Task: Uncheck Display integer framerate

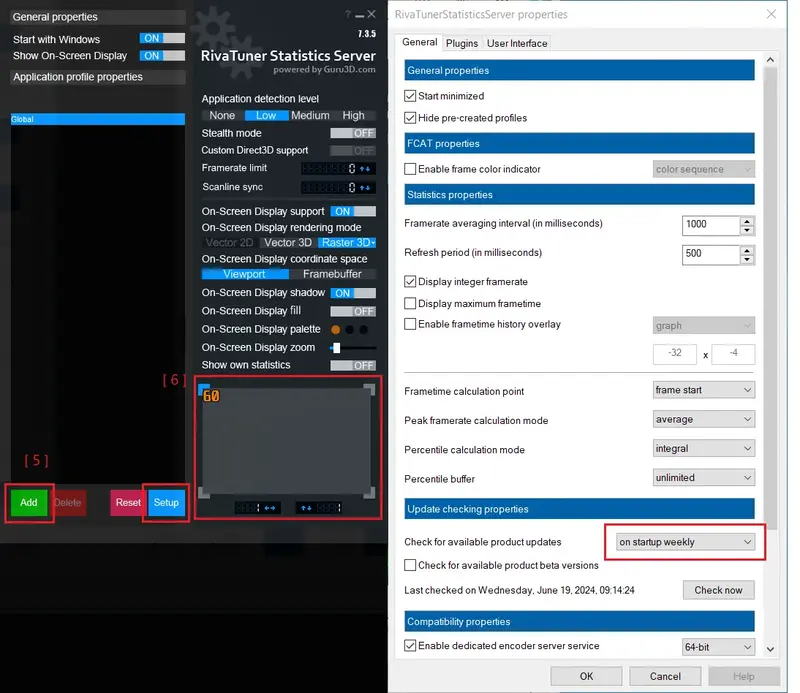Action: click(x=410, y=282)
